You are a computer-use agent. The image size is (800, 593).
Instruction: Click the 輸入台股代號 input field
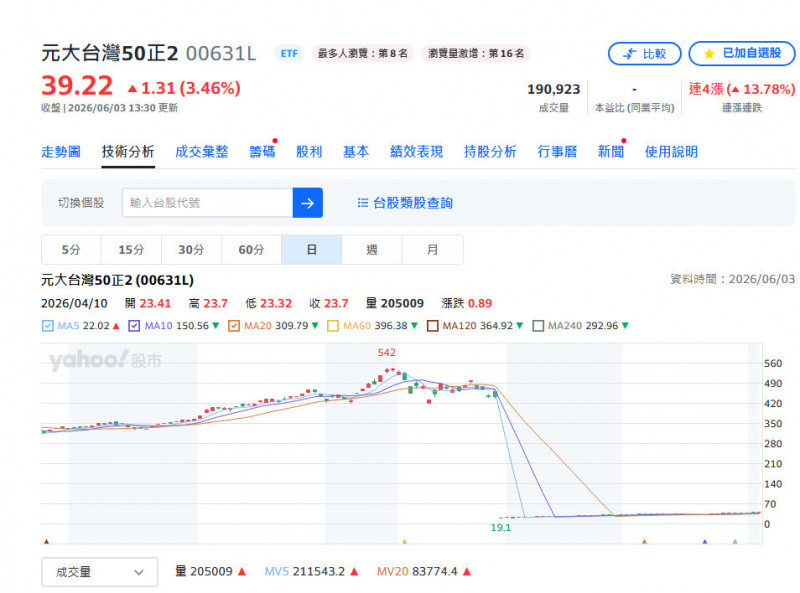[x=207, y=203]
